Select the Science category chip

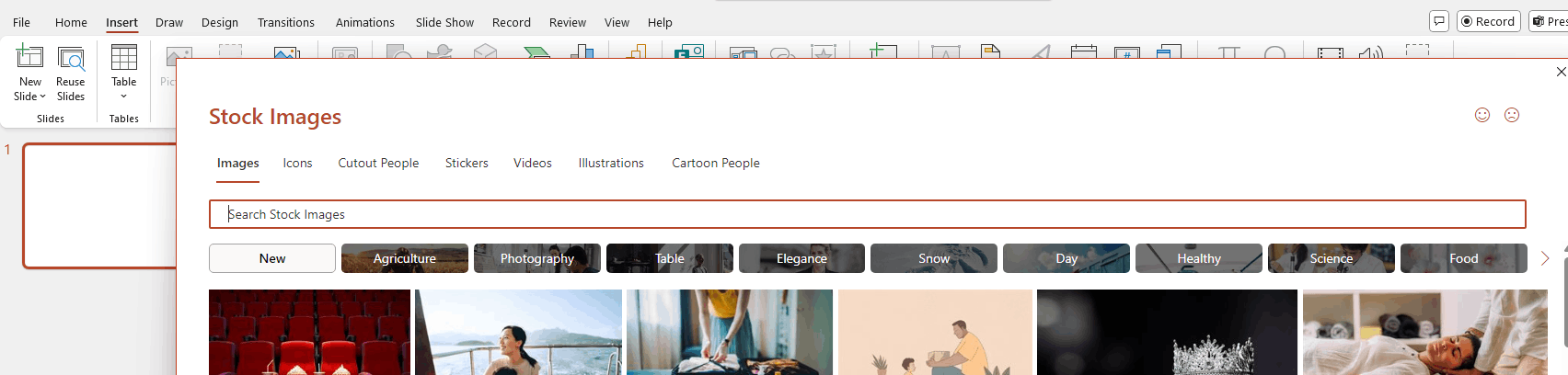1332,258
